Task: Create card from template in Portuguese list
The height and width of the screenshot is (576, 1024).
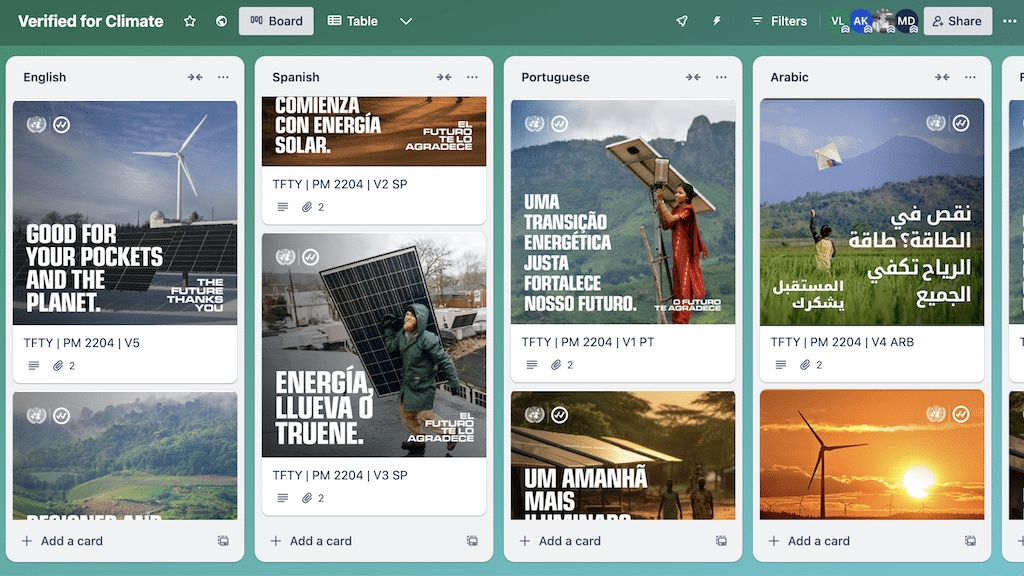Action: (721, 541)
